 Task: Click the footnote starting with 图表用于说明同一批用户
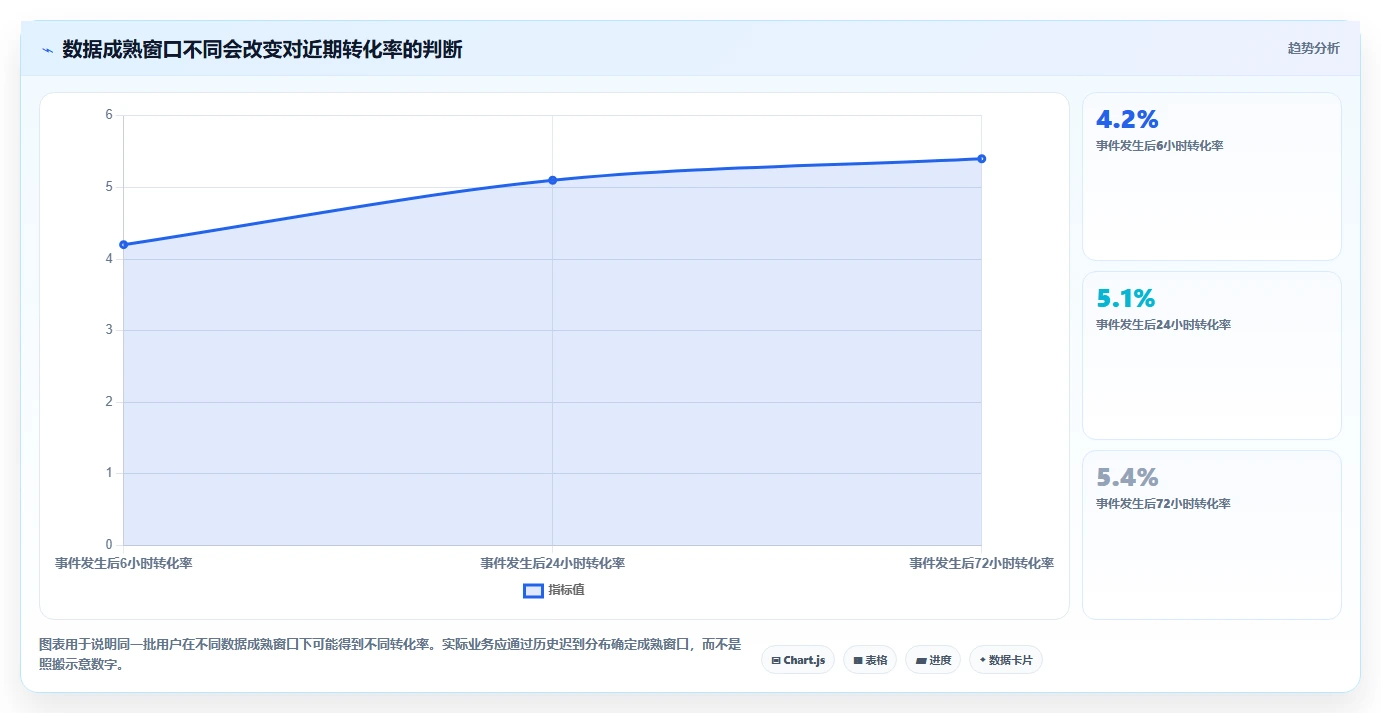[390, 655]
